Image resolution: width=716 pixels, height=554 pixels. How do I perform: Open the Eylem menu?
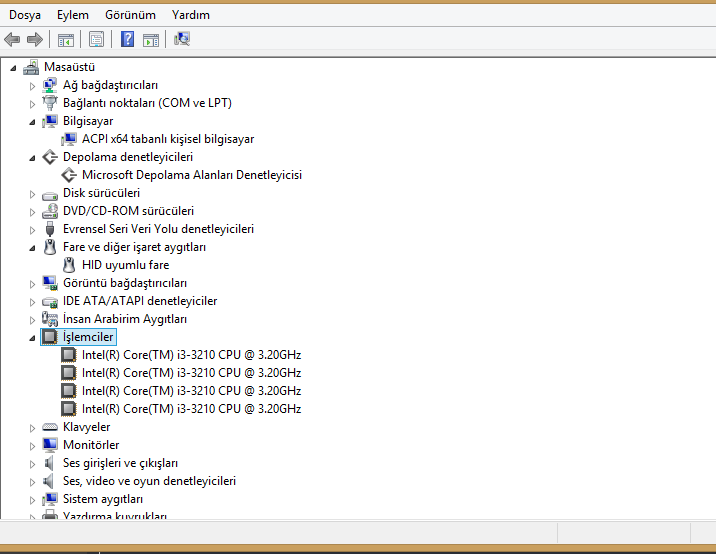[x=73, y=15]
